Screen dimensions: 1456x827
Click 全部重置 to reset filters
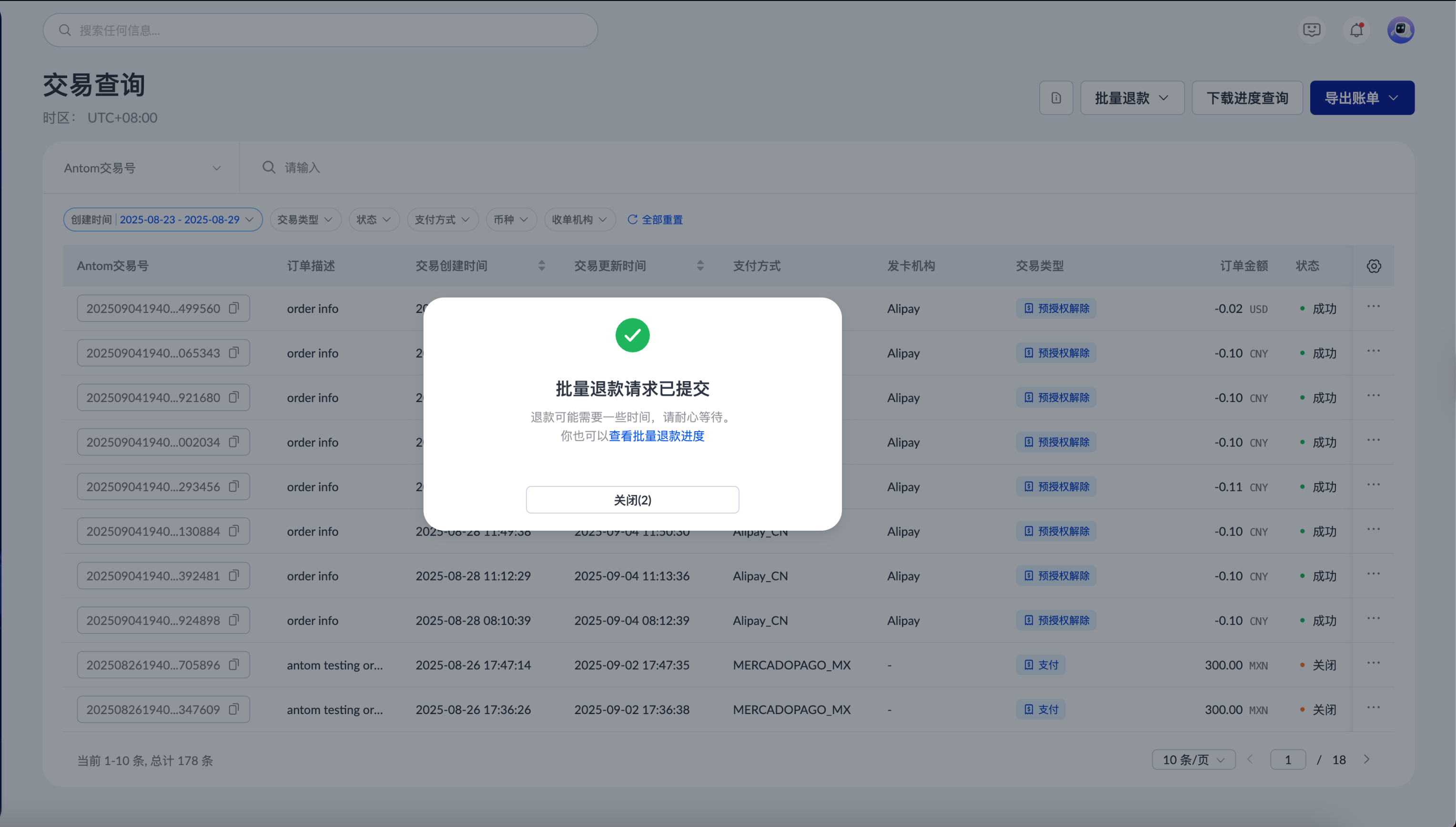(x=655, y=220)
